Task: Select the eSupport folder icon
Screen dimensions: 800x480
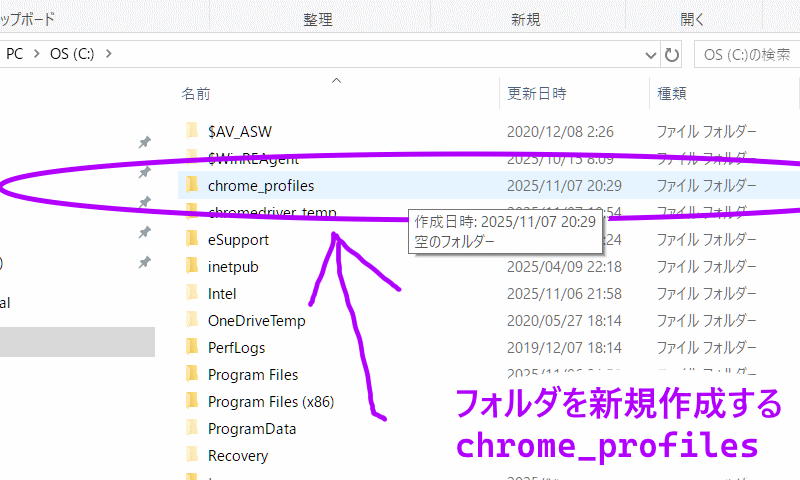Action: 193,240
